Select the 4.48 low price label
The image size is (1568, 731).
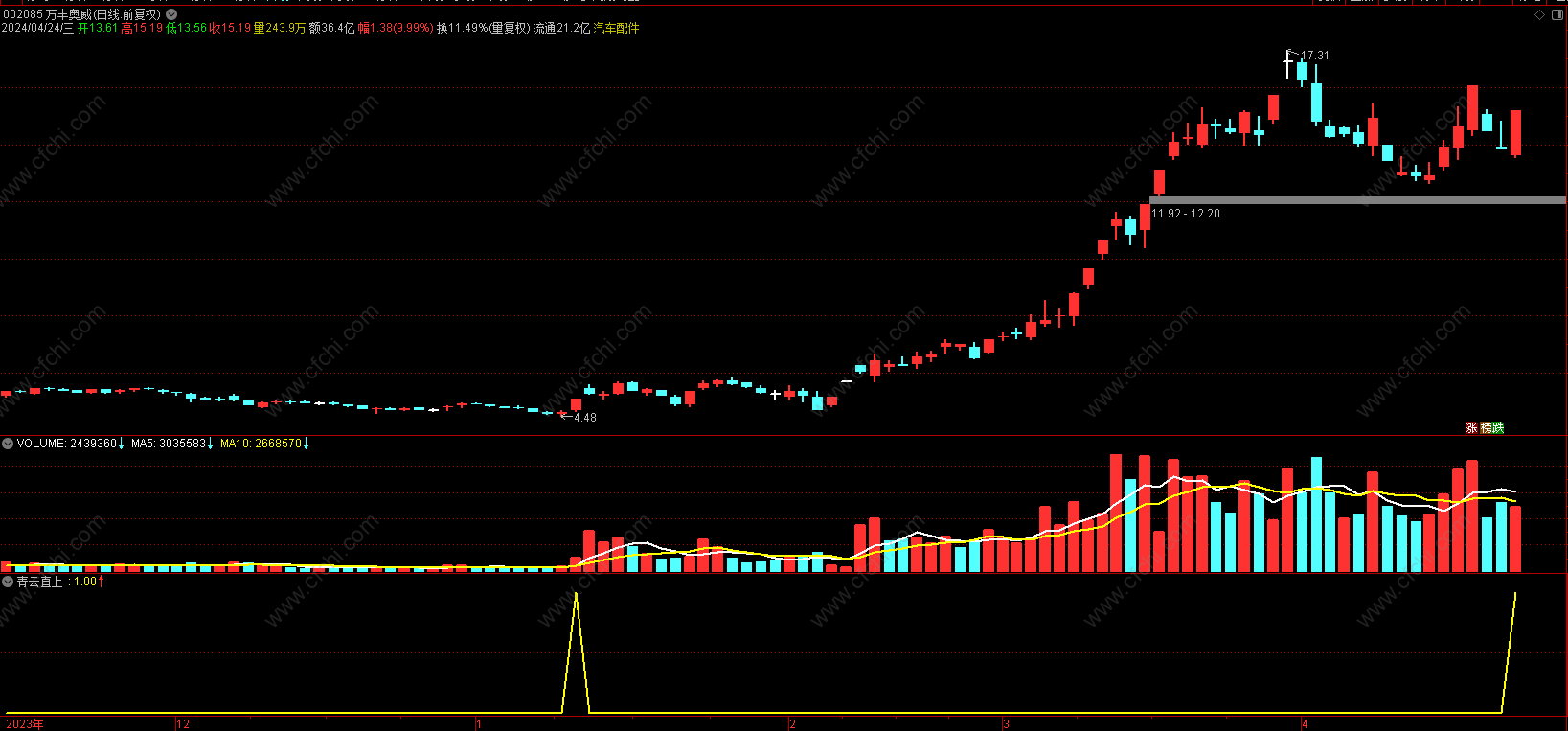[585, 418]
